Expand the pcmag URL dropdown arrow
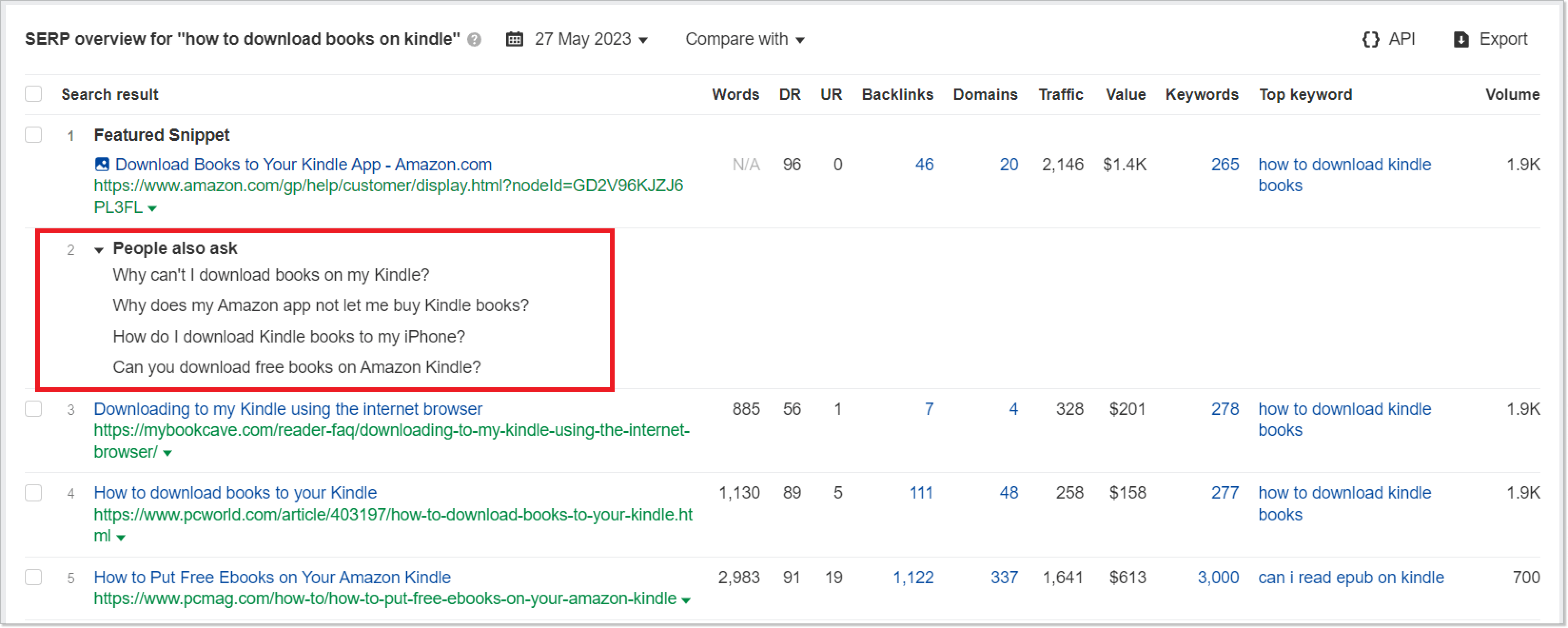 tap(686, 600)
